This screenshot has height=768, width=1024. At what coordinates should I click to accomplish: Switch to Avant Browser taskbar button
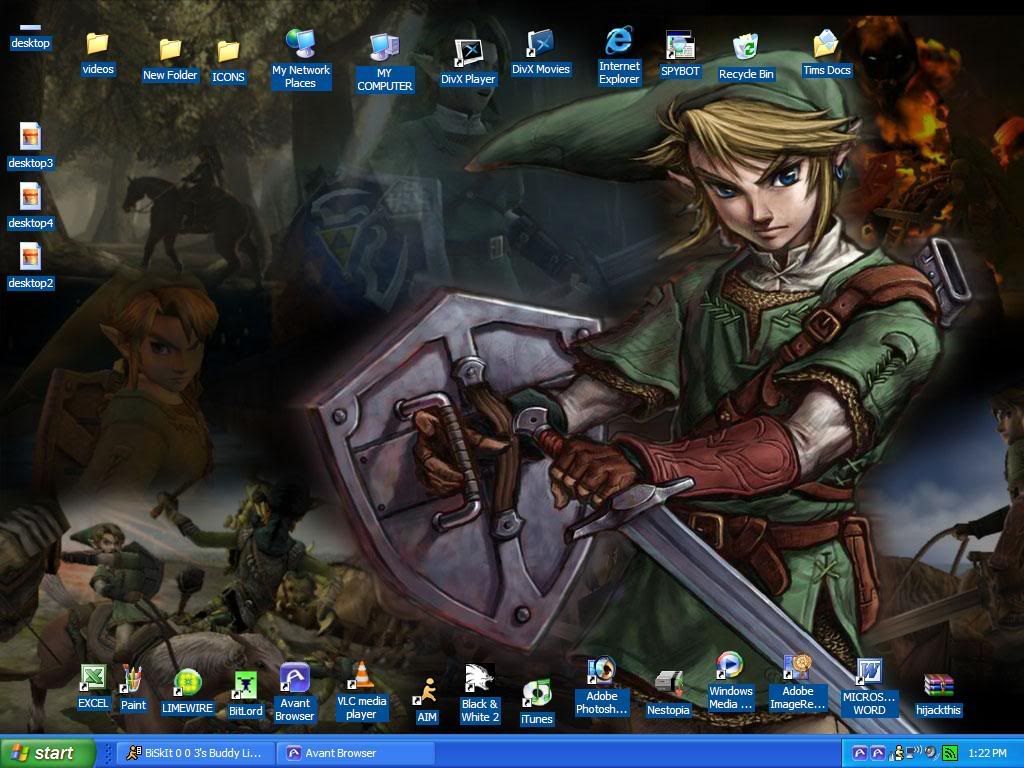(355, 753)
